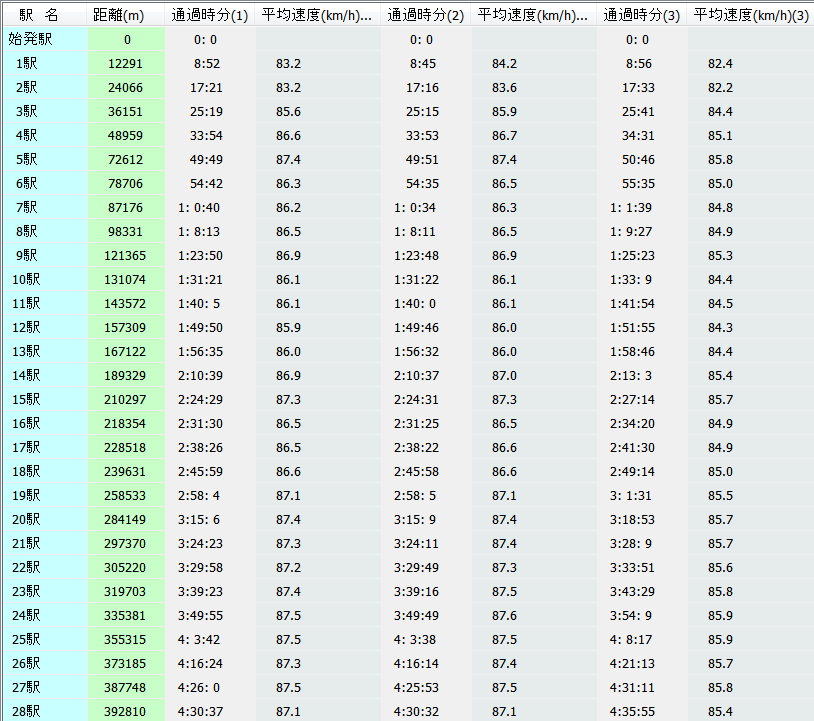The width and height of the screenshot is (814, 721).
Task: Select the average speed value 85.1
Action: pos(721,135)
